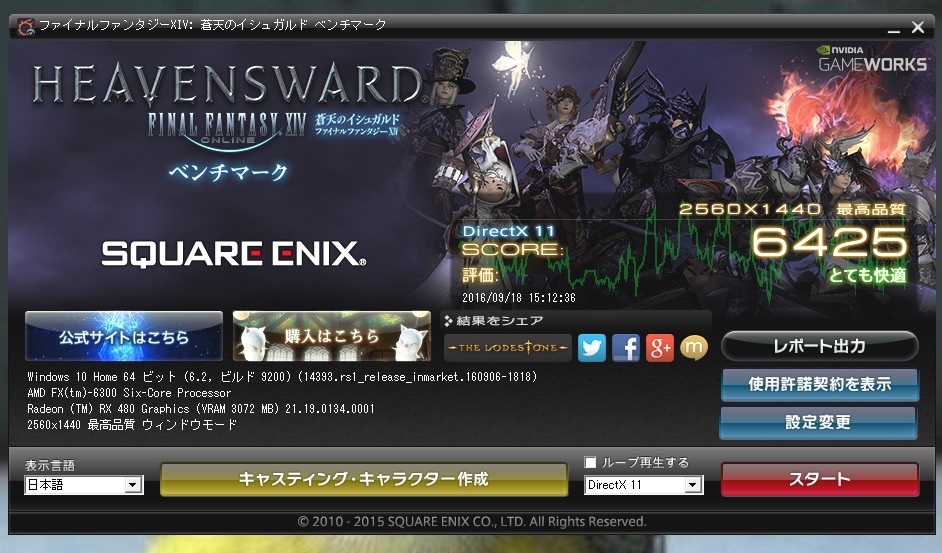The height and width of the screenshot is (553, 942).
Task: Show the license via 使用許諾契約を表示
Action: [x=819, y=384]
